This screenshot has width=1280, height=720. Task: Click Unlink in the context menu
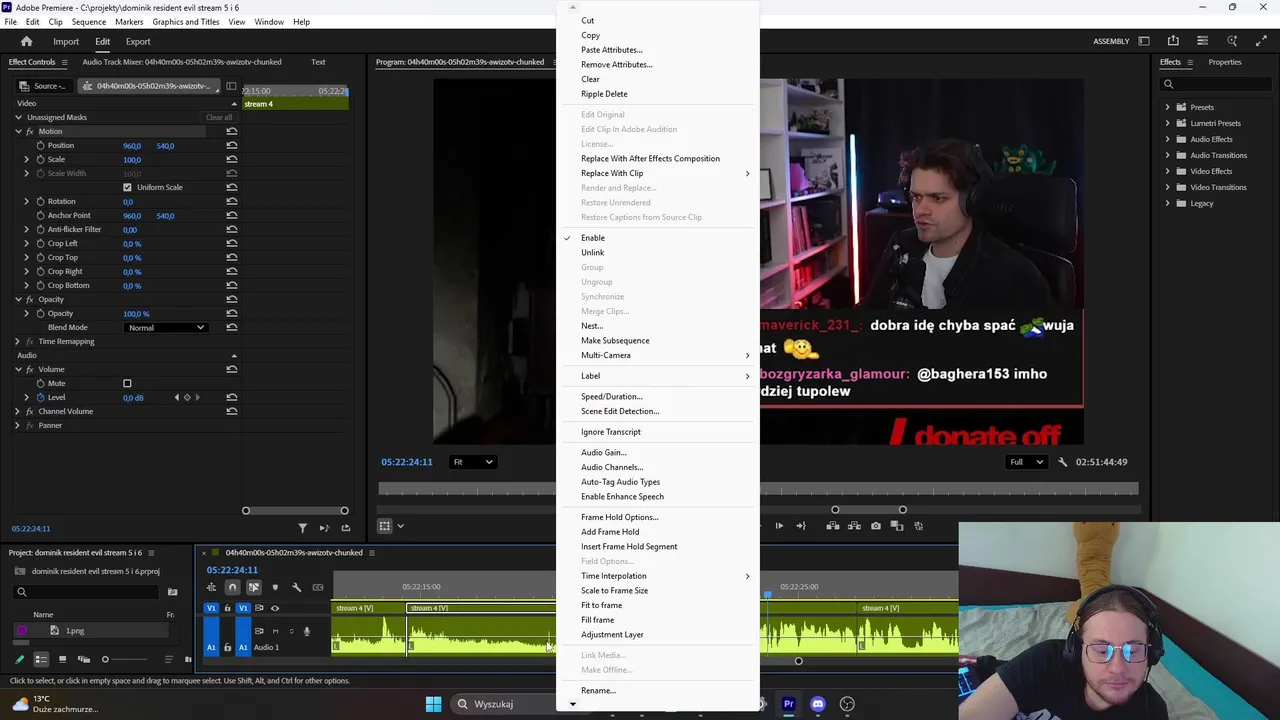tap(592, 253)
